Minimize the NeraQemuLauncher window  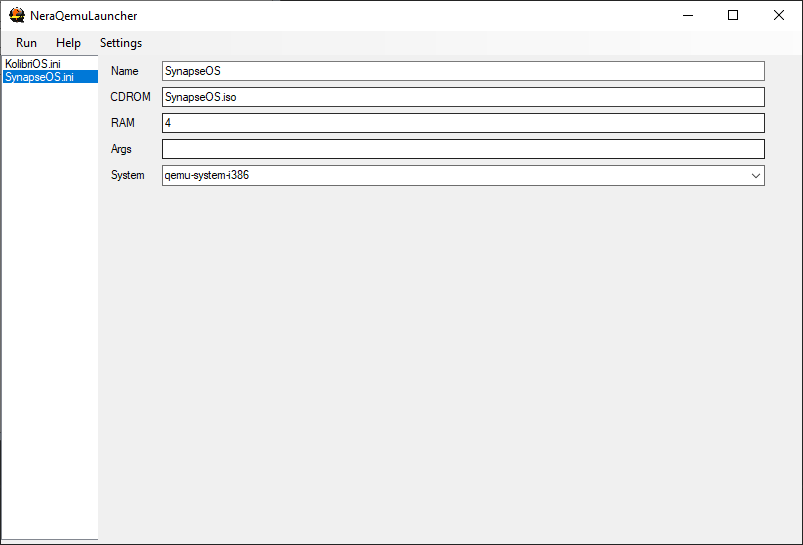pos(688,15)
